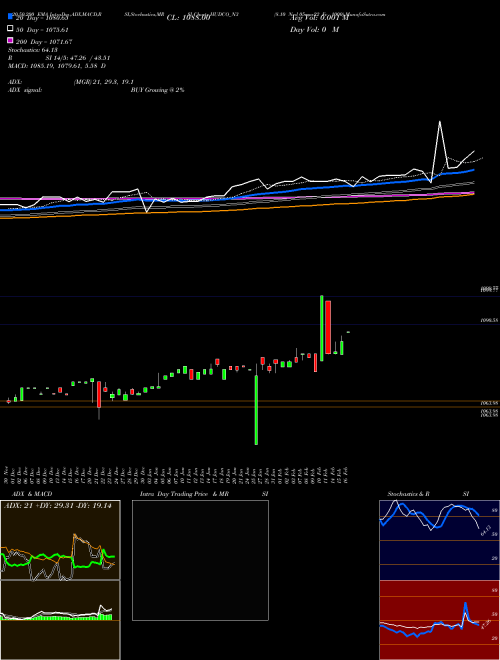Viewport: 500px width, 660px height.
Task: Click the empty Intra Day Trading Price chart box
Action: 200,560
